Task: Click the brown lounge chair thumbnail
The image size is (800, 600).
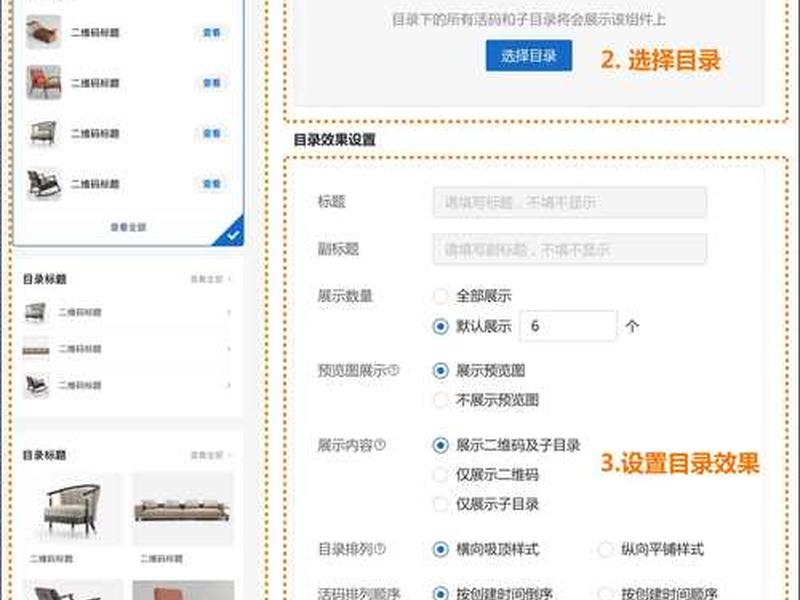Action: point(44,32)
